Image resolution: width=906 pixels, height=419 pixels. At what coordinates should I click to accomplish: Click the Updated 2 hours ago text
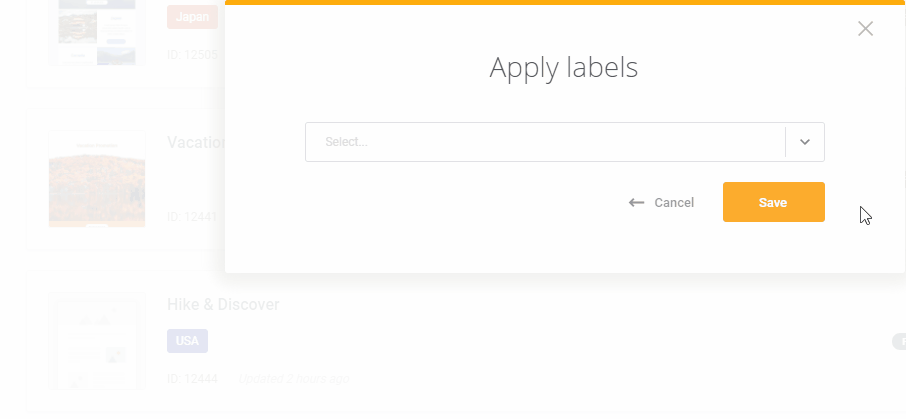point(294,379)
